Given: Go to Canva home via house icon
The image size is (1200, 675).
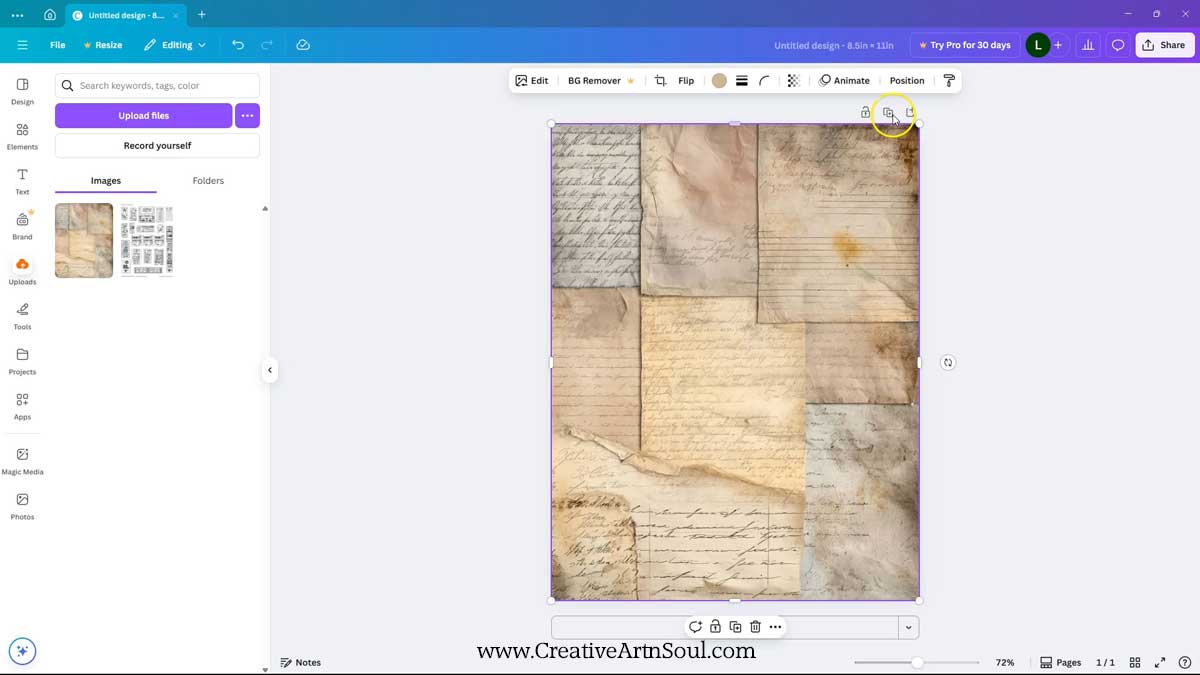Looking at the screenshot, I should (50, 15).
